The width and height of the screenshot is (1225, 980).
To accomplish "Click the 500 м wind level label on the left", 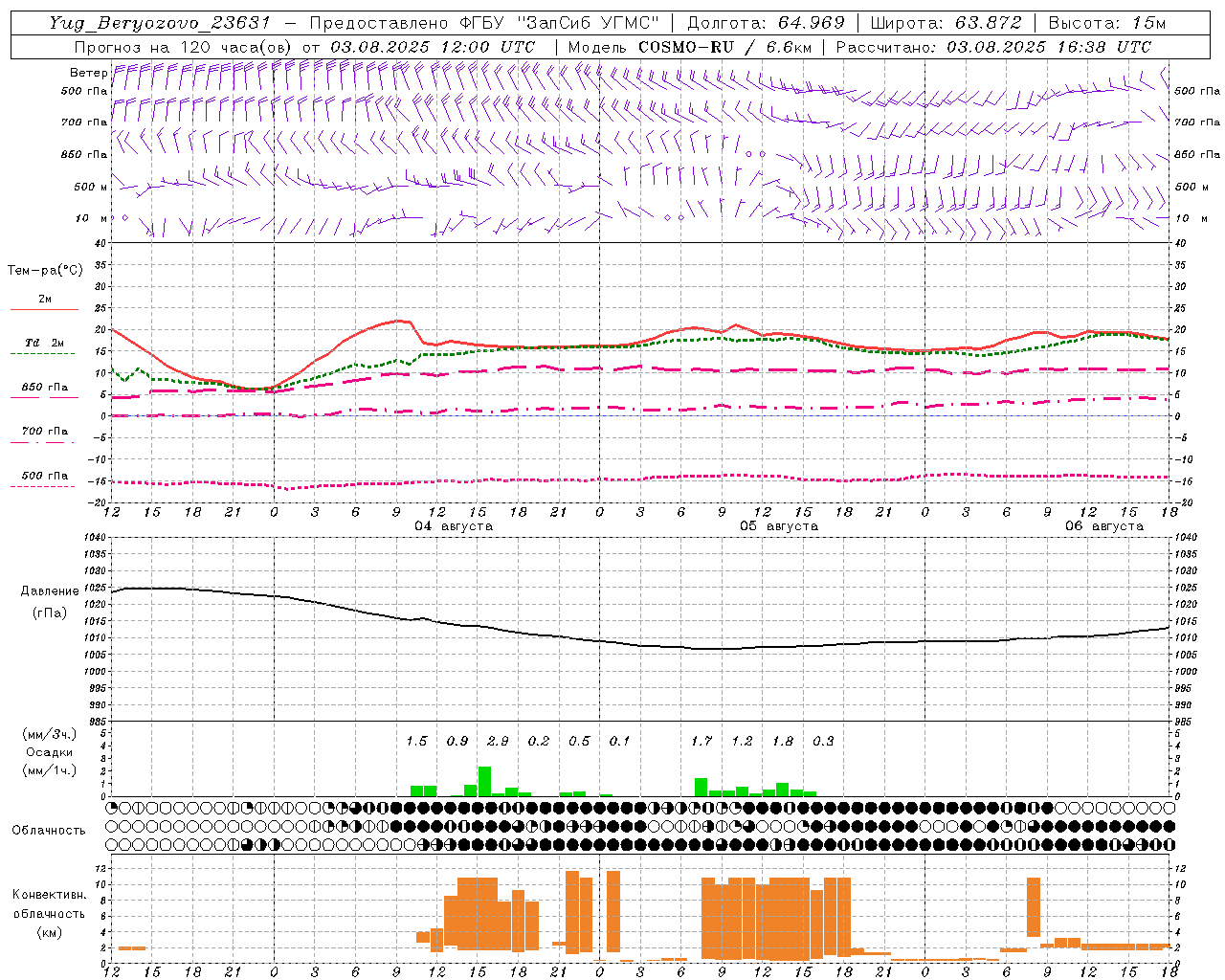I will click(x=91, y=187).
